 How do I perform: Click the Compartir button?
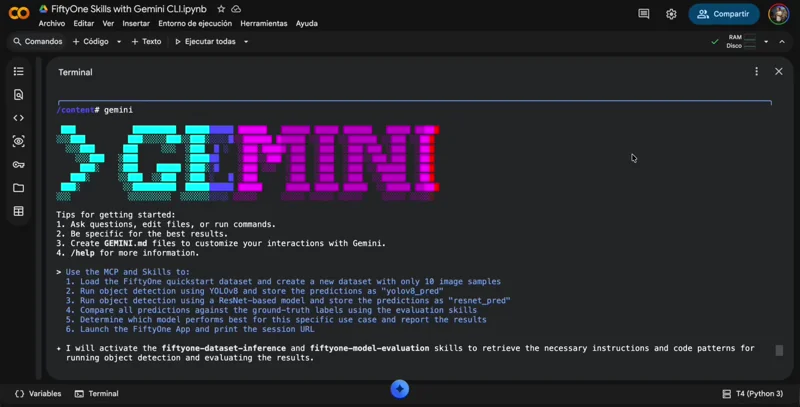[723, 14]
